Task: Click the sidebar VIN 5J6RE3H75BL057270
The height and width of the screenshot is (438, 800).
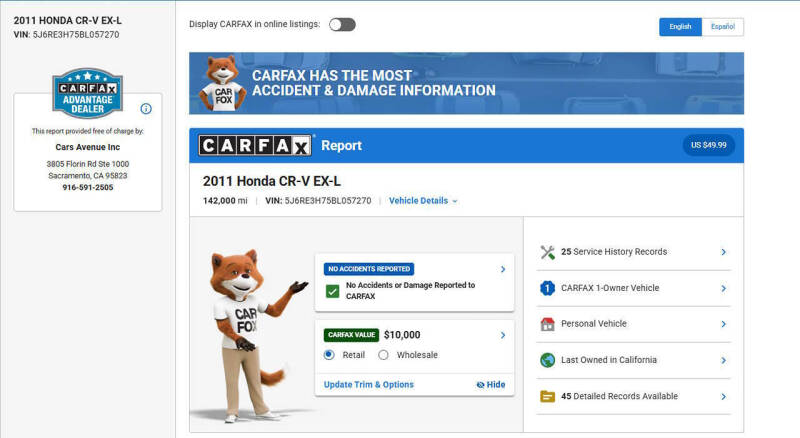Action: 76,35
